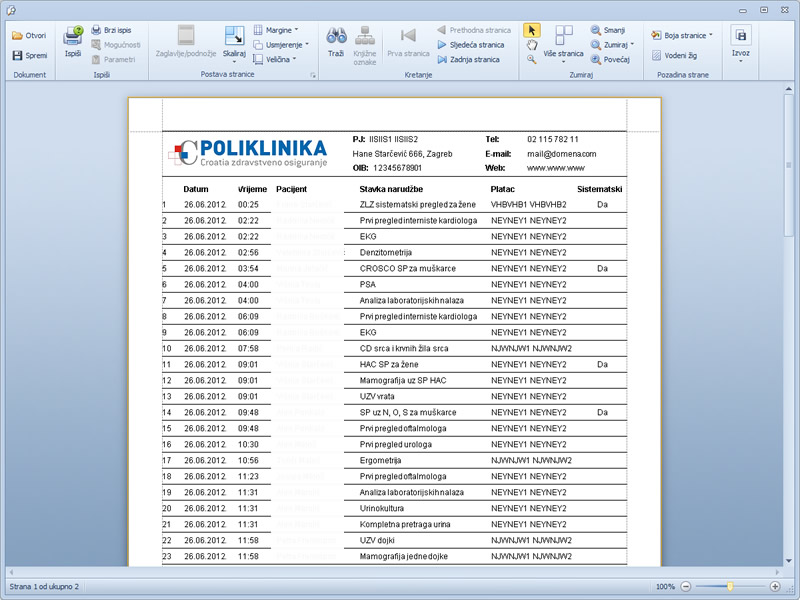The width and height of the screenshot is (800, 600).
Task: Click phone number '02 115 782 11'
Action: 553,139
